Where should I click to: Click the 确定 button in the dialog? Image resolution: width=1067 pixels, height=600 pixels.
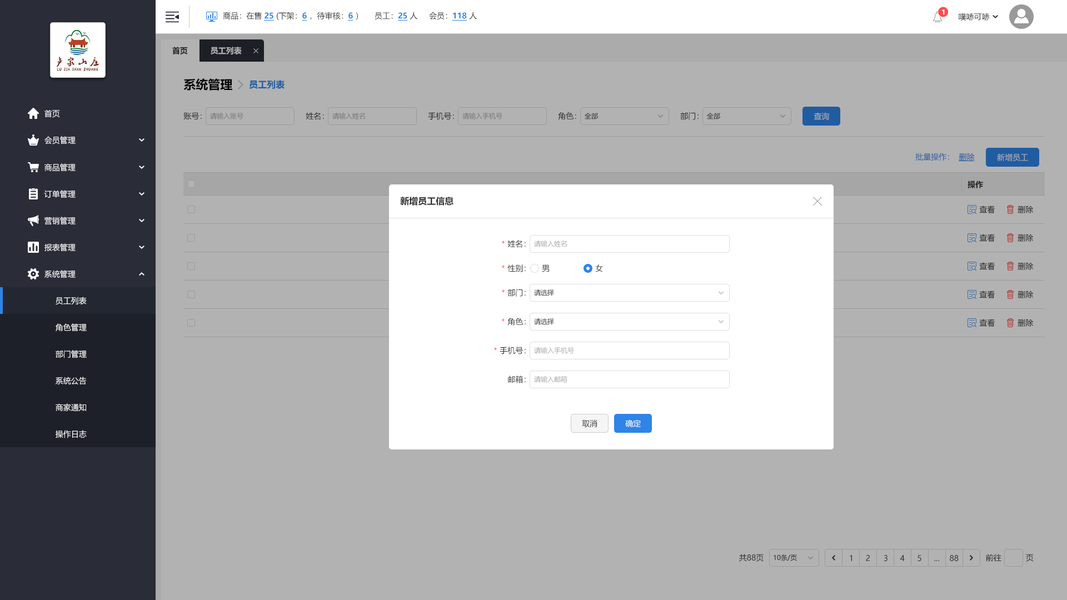point(633,423)
